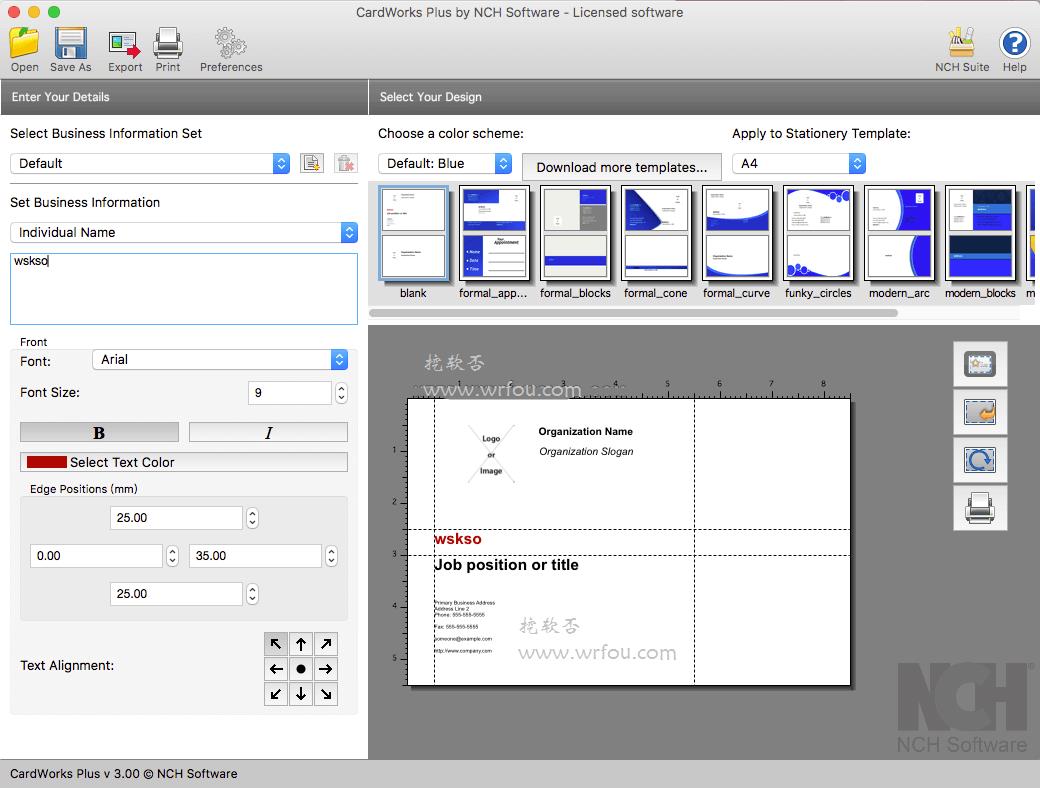Click the Font Size input field
The image size is (1040, 788).
tap(290, 393)
